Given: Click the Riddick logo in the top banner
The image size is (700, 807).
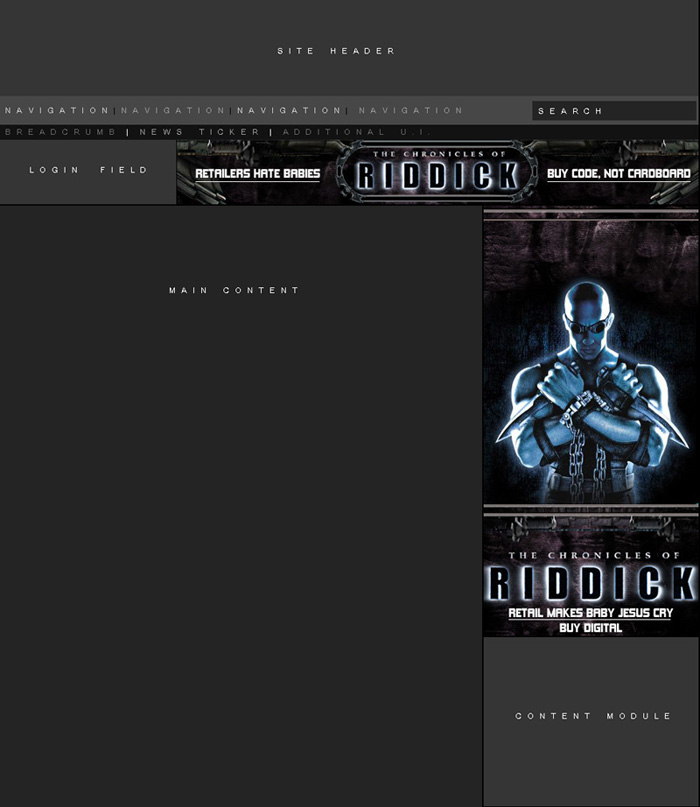Looking at the screenshot, I should [438, 172].
